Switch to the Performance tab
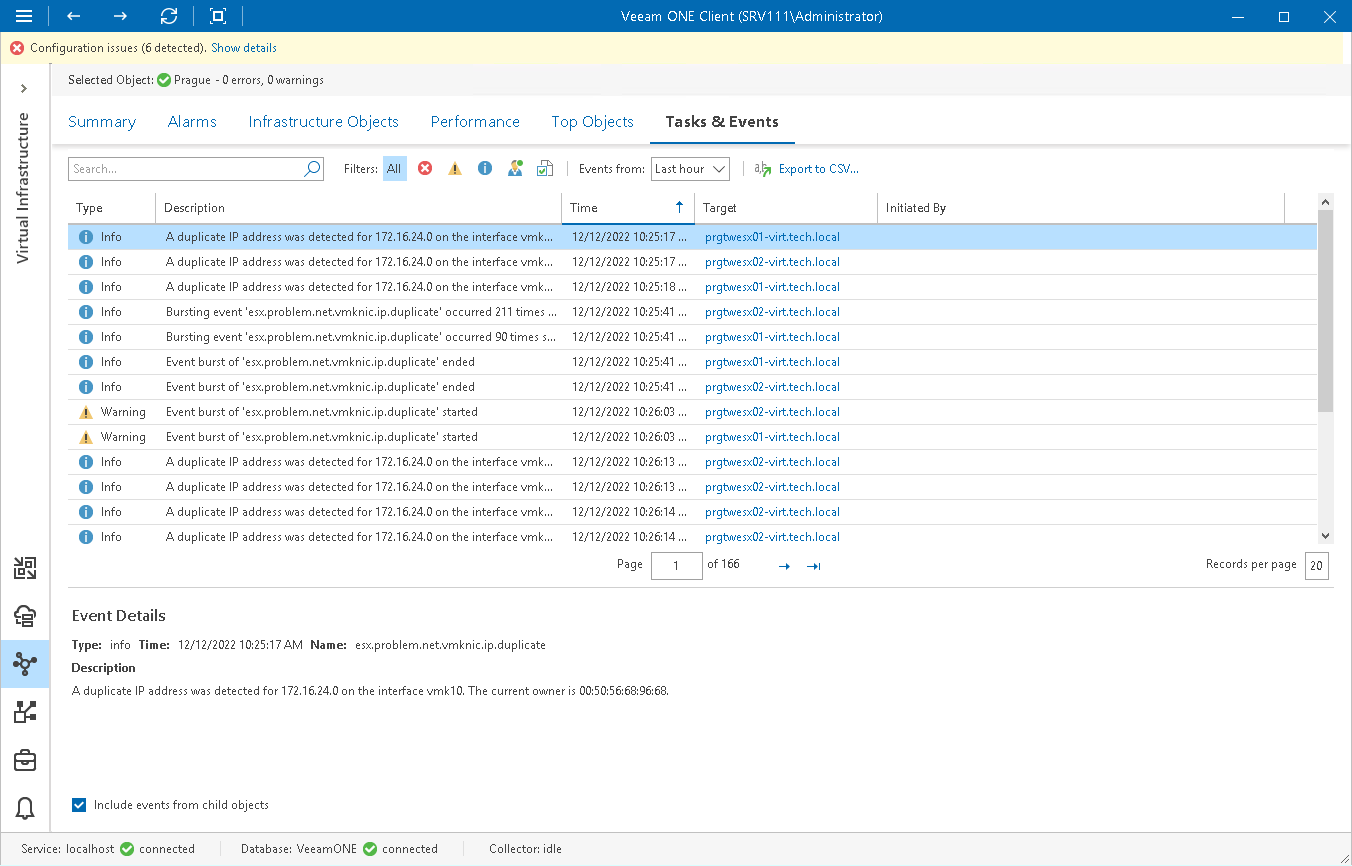 point(475,121)
